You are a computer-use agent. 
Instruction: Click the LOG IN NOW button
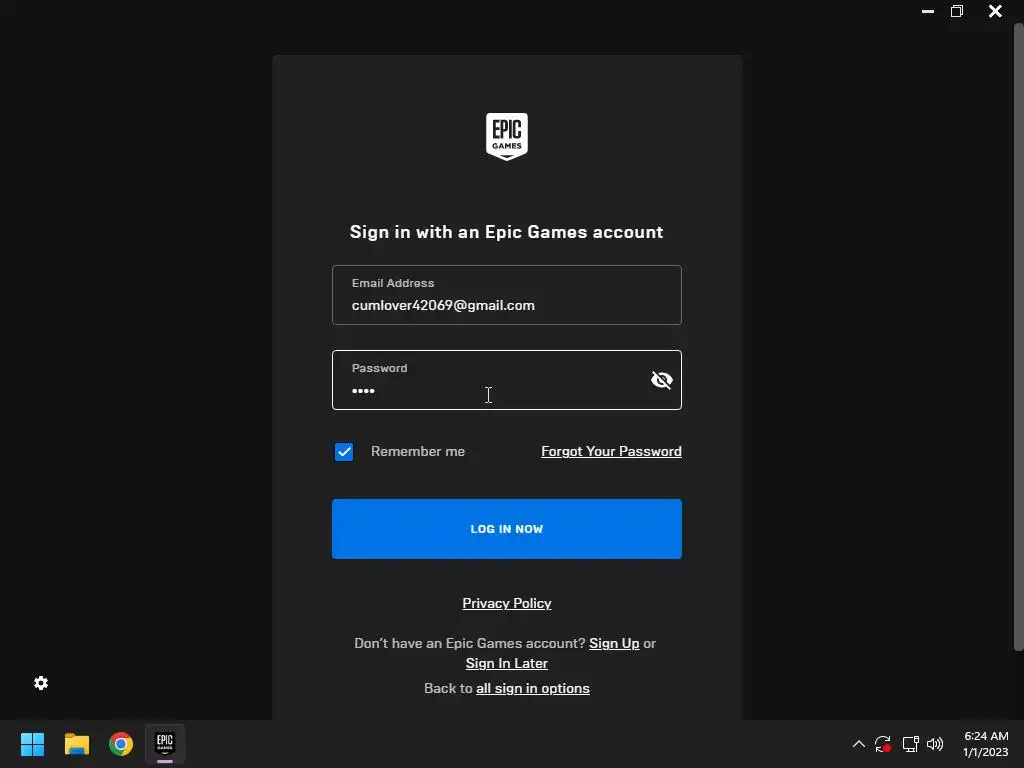point(507,529)
